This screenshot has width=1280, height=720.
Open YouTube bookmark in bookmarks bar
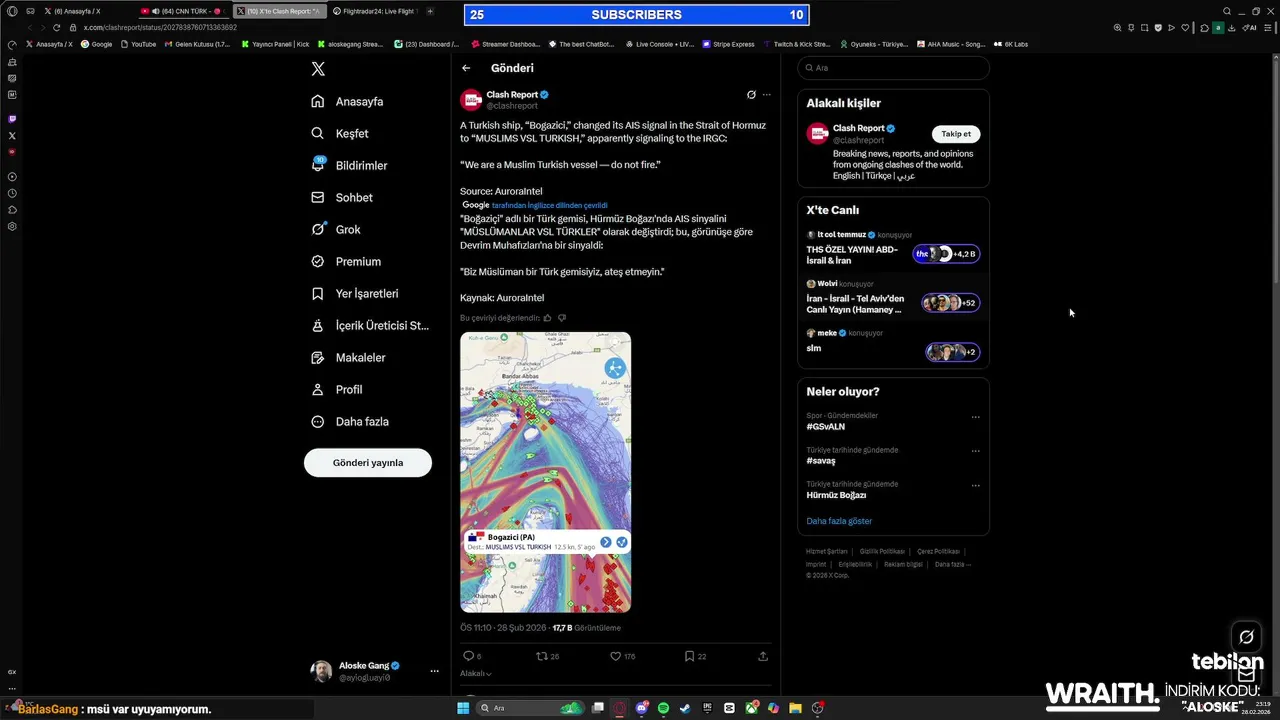point(138,44)
